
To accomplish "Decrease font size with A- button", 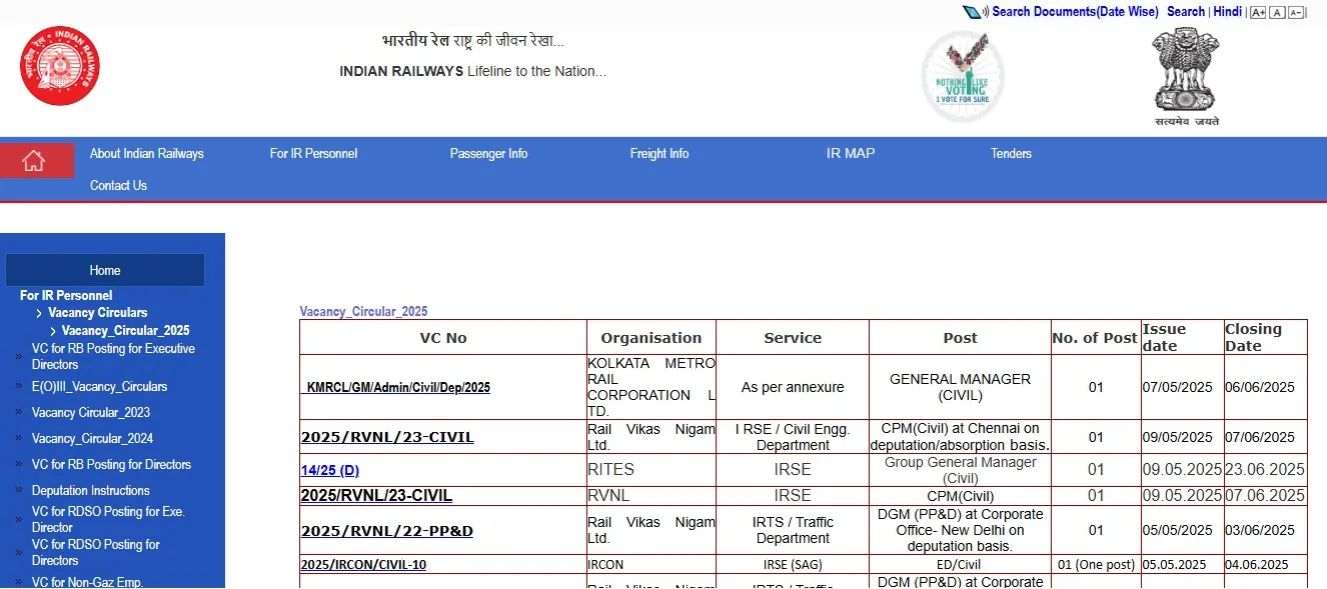I will [x=1296, y=12].
